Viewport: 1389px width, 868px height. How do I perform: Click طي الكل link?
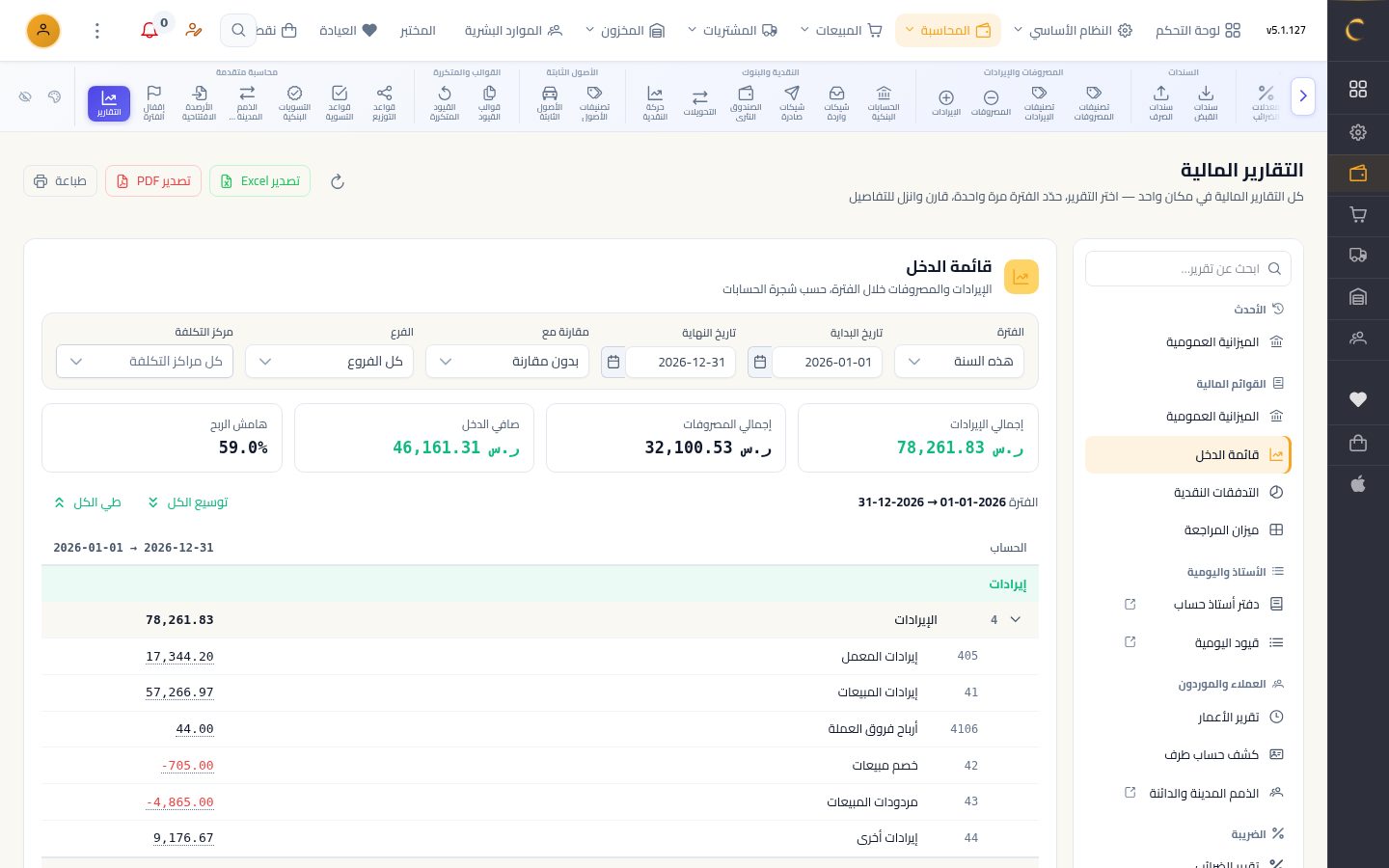[x=88, y=502]
